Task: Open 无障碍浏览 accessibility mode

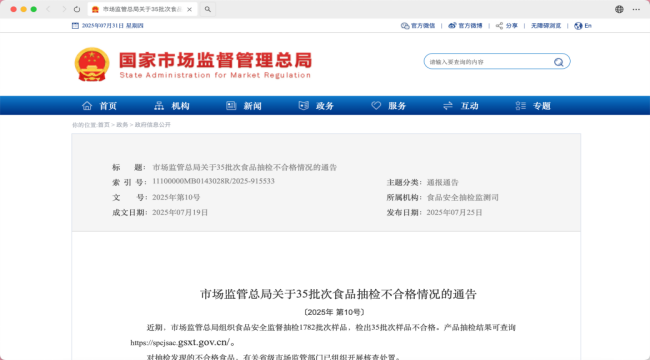Action: [x=546, y=26]
